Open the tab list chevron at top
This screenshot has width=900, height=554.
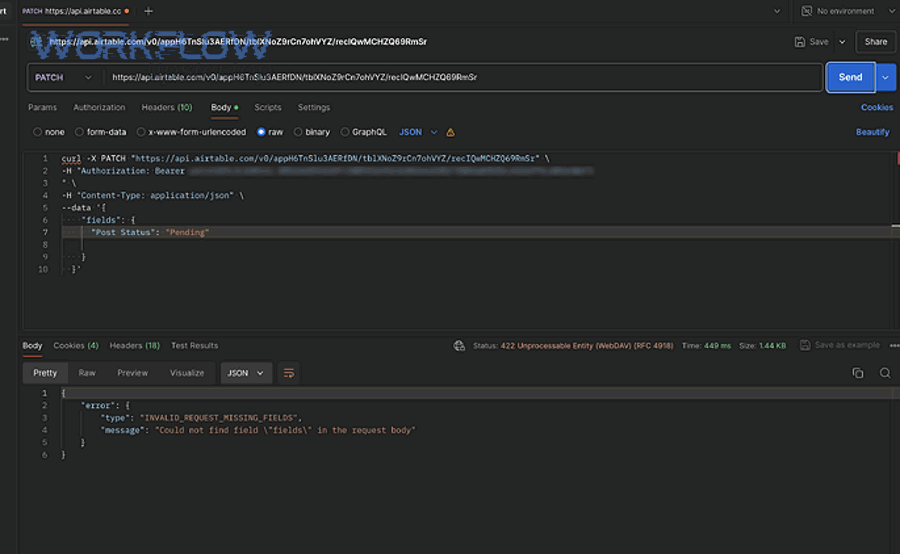pyautogui.click(x=777, y=11)
